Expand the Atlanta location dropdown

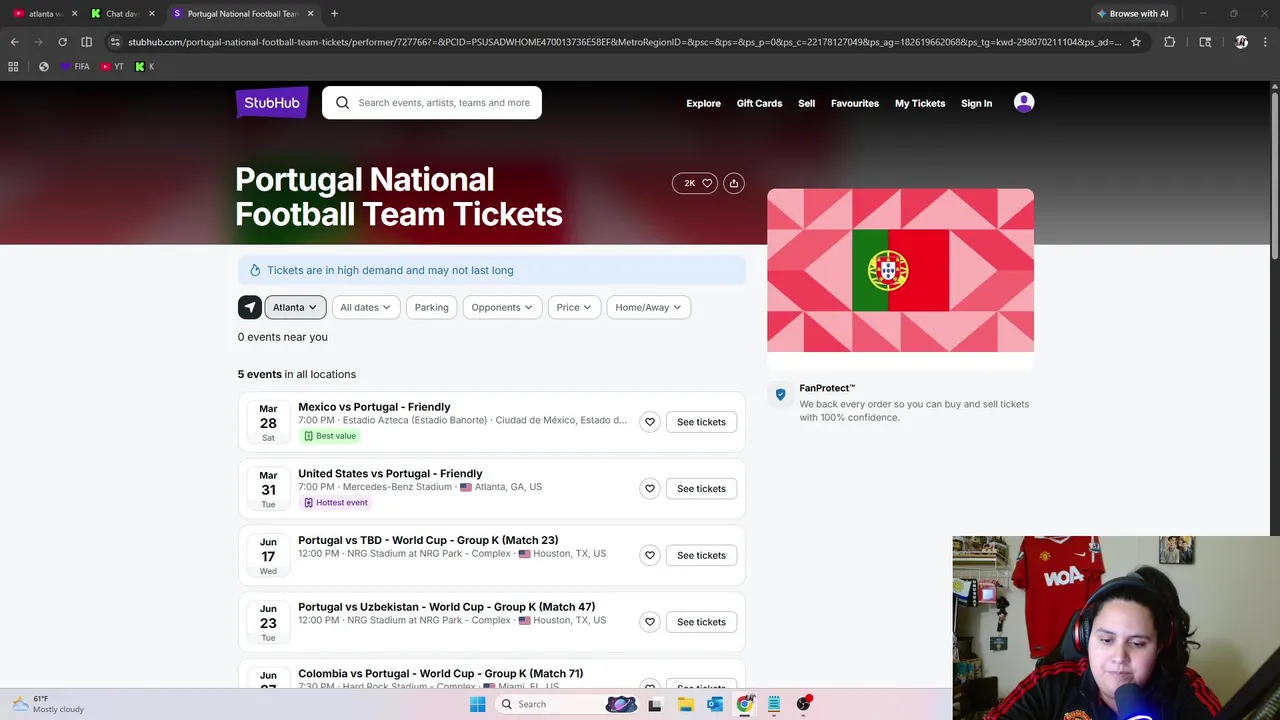coord(295,307)
